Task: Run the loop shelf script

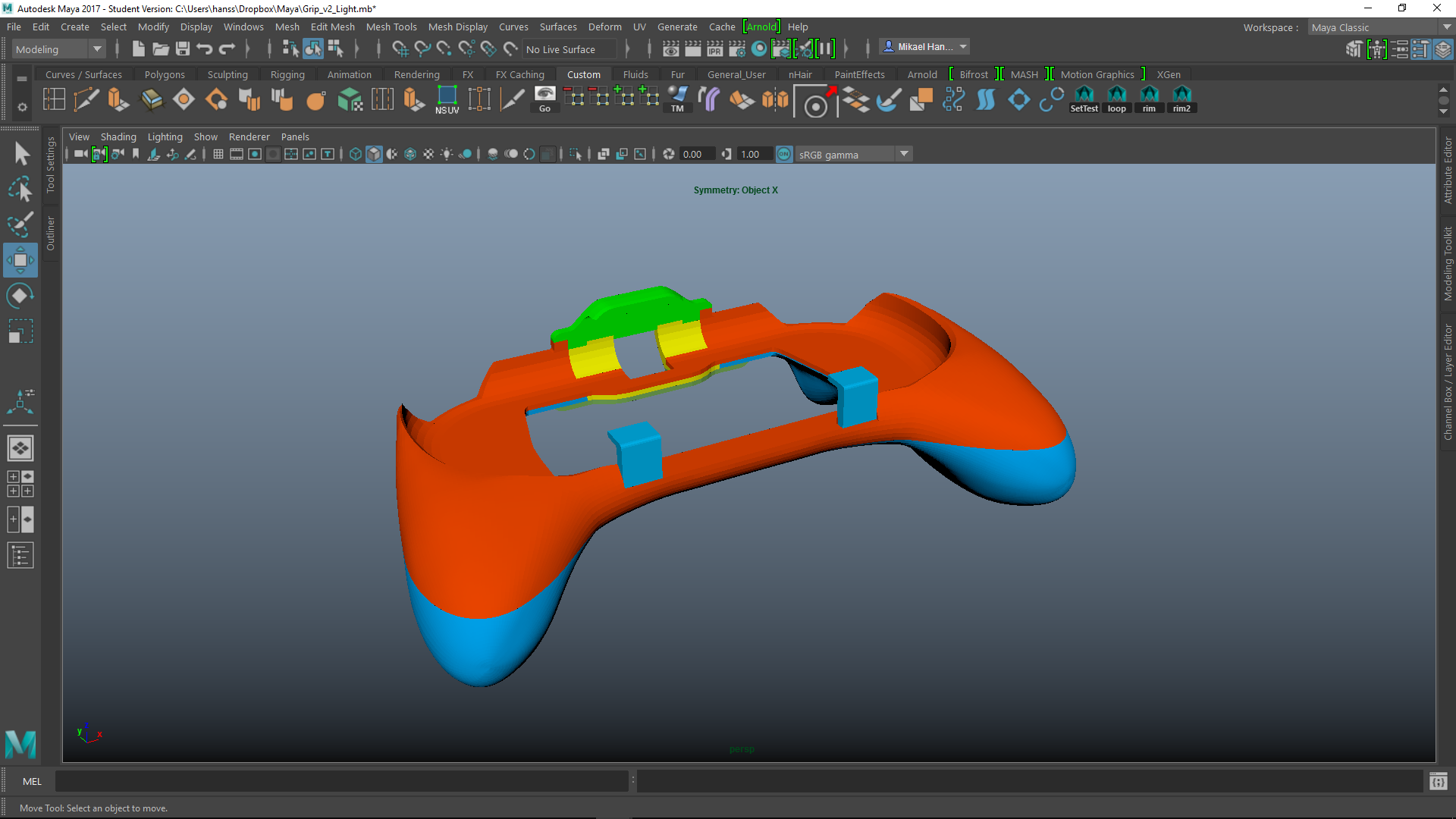Action: [x=1116, y=100]
